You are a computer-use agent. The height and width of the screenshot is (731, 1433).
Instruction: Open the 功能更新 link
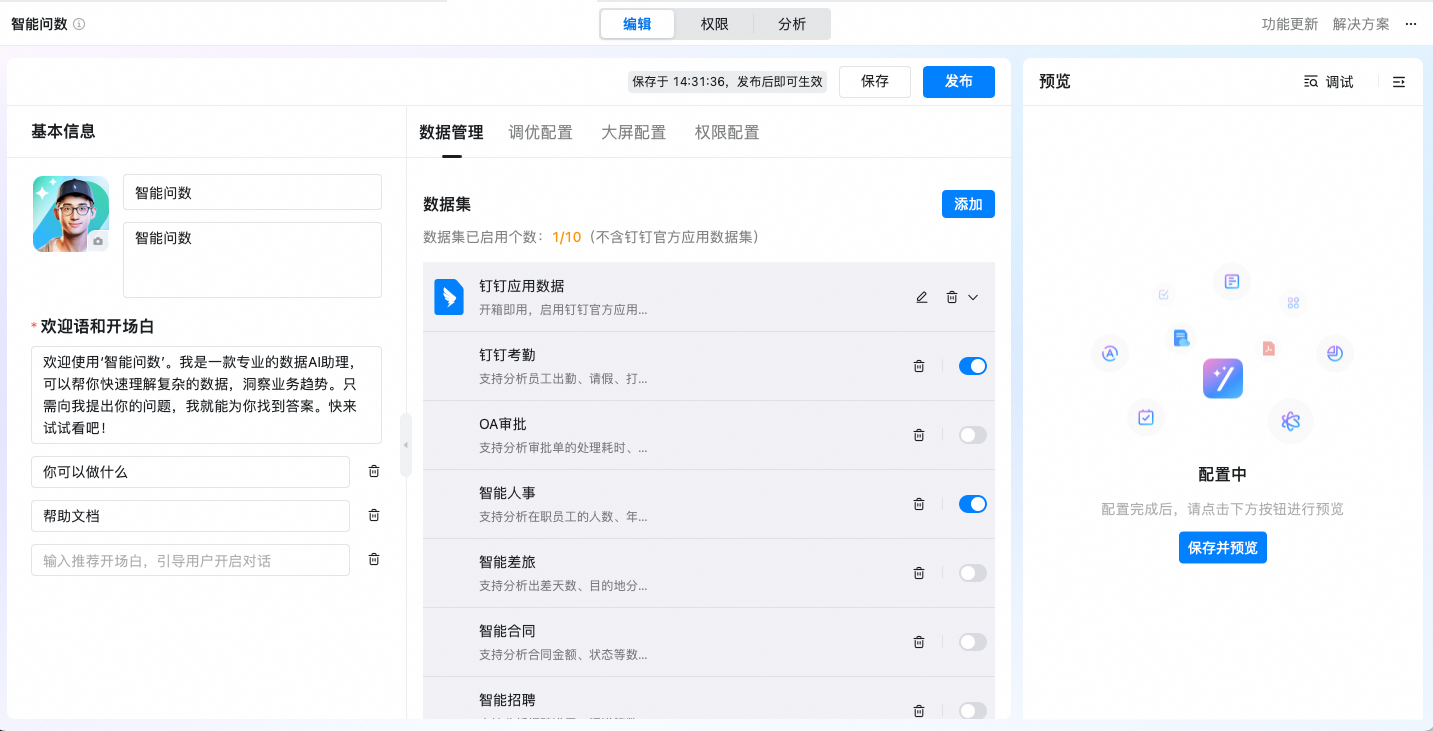[x=1290, y=24]
